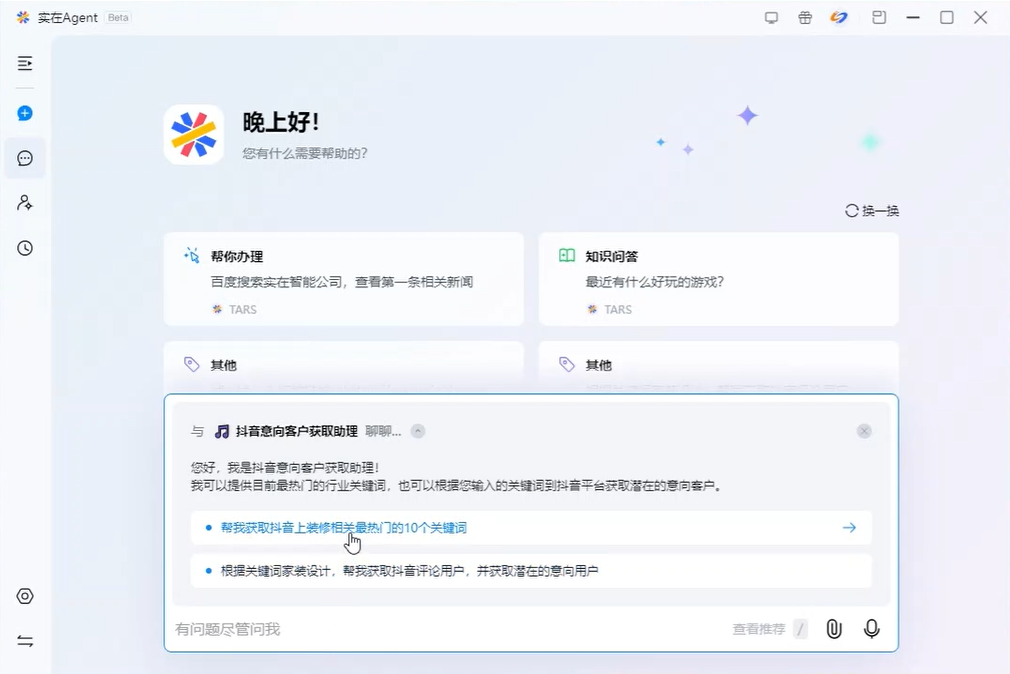Open settings via the gear icon at sidebar bottom
Screen dimensions: 1010x674
[x=24, y=596]
